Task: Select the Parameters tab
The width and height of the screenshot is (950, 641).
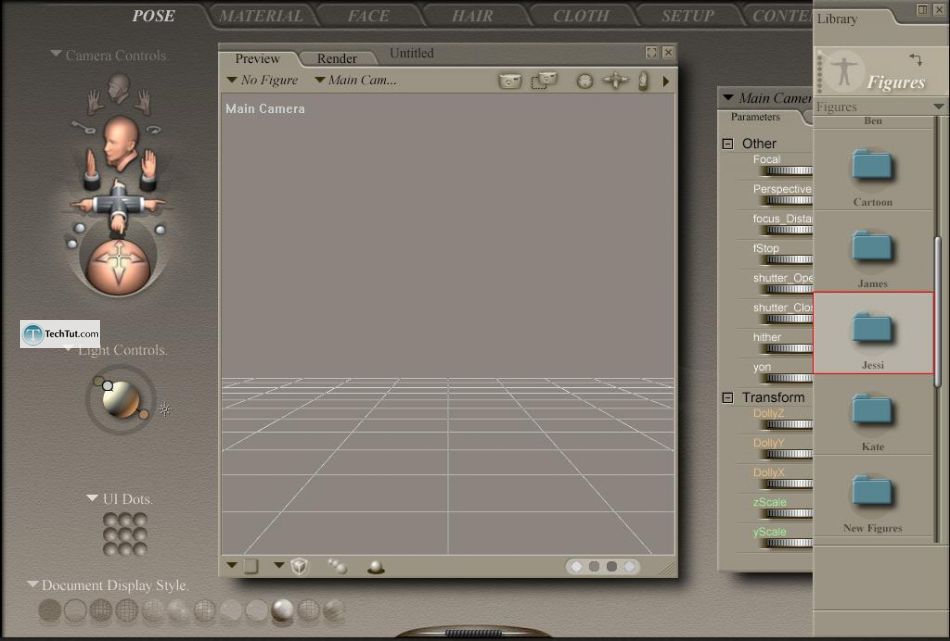Action: pyautogui.click(x=755, y=117)
